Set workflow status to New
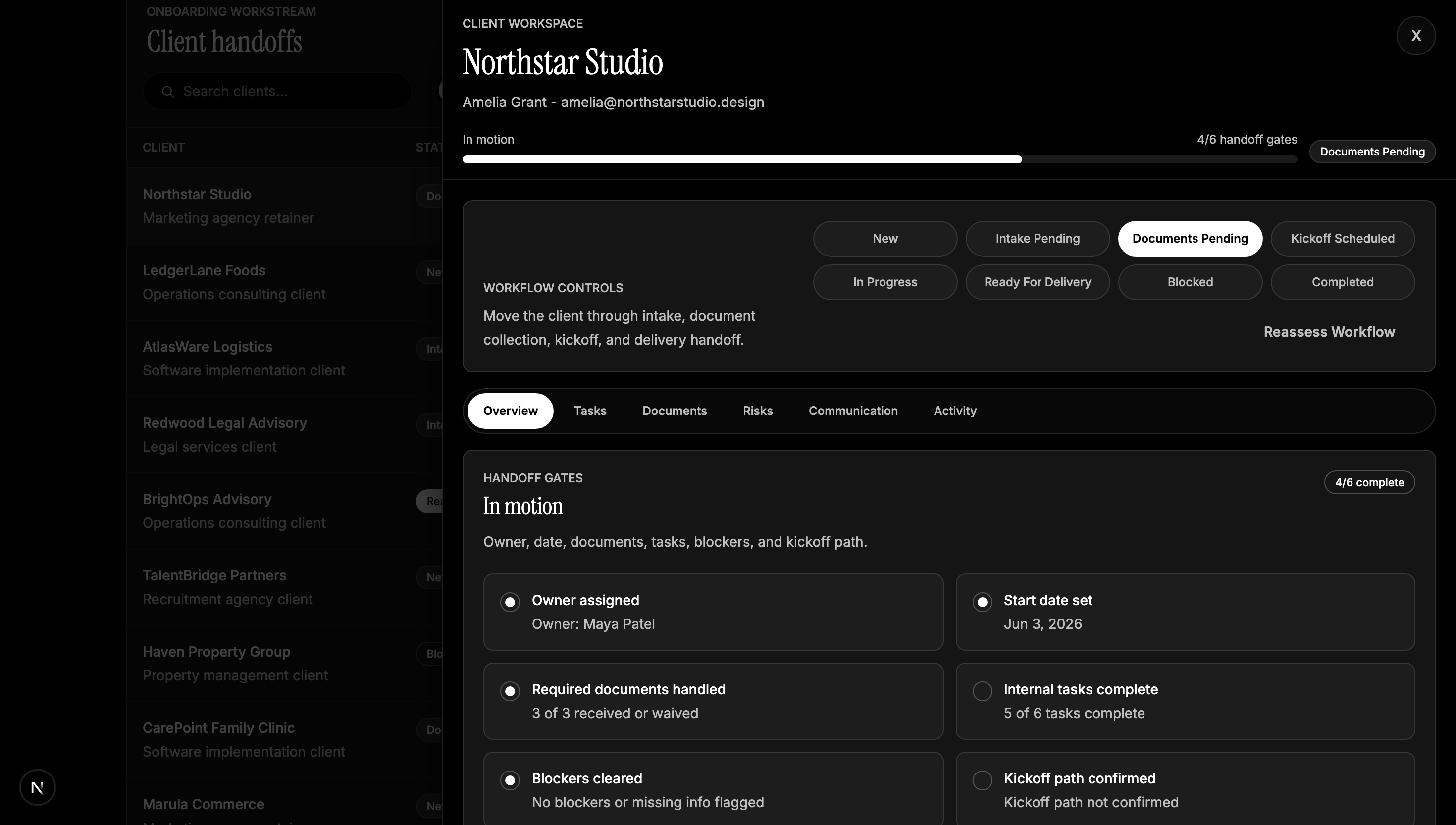The height and width of the screenshot is (825, 1456). click(x=885, y=239)
